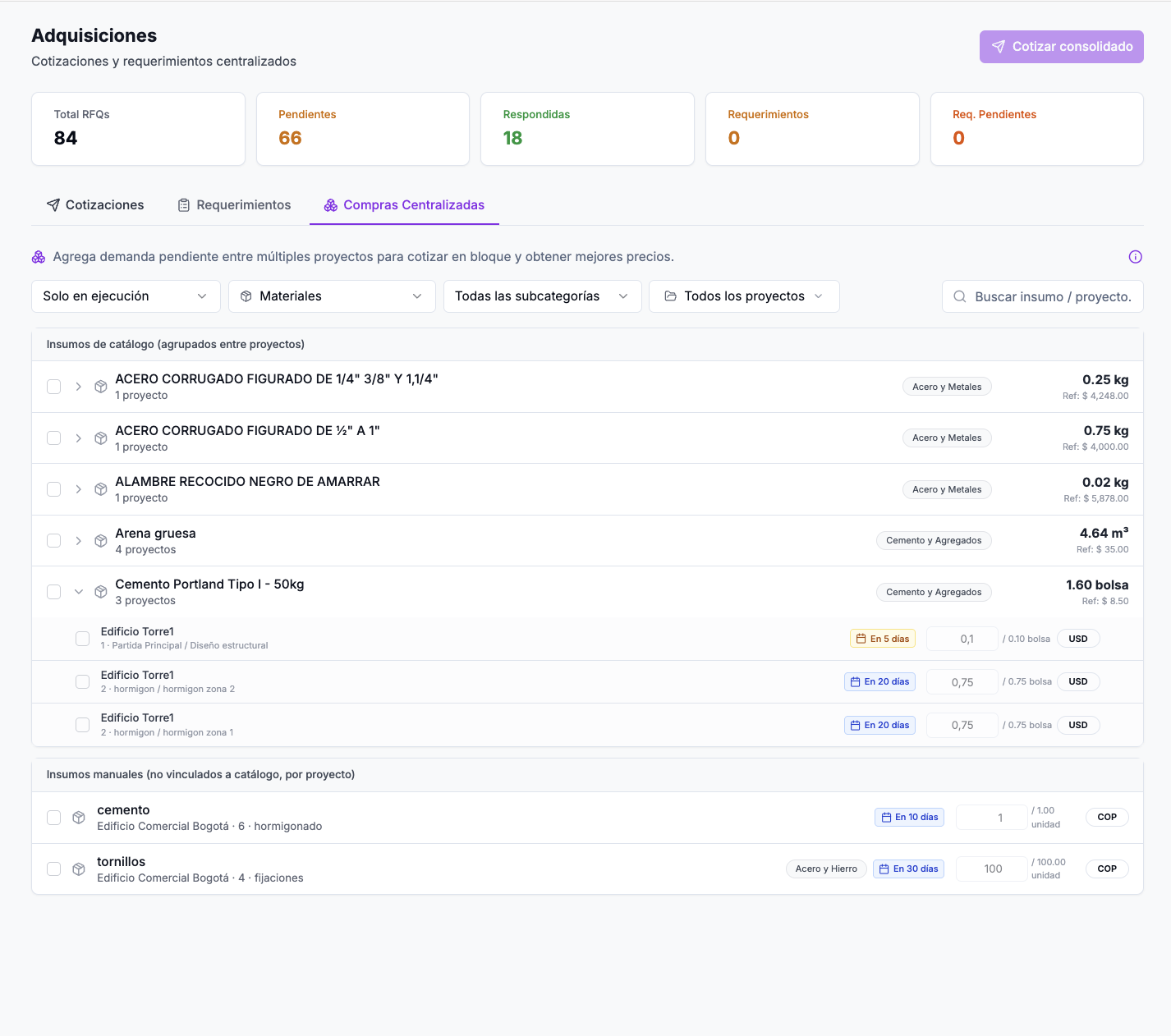Switch to Requerimientos tab

coord(234,205)
